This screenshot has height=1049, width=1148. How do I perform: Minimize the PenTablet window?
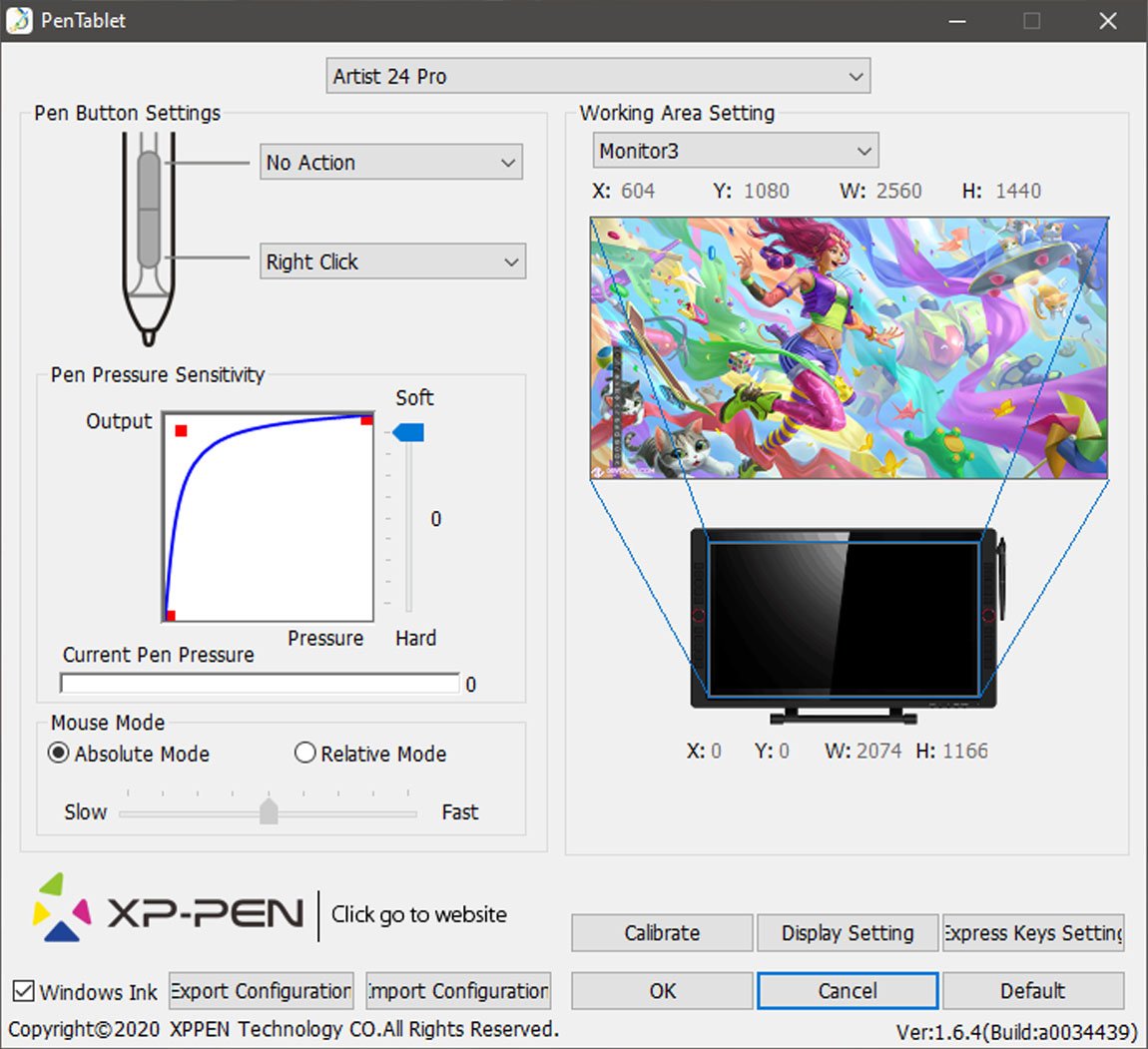(x=957, y=21)
